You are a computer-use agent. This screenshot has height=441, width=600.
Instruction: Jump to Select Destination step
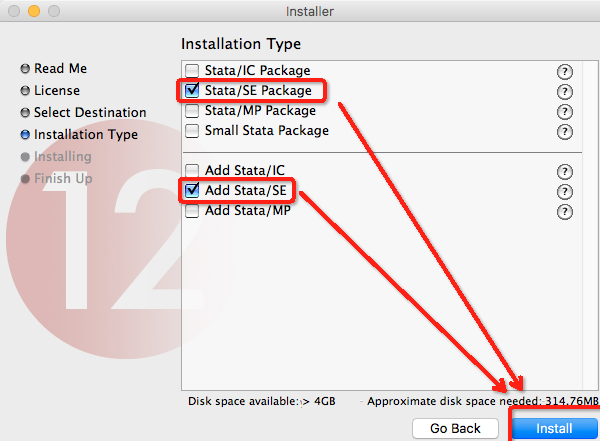coord(89,113)
